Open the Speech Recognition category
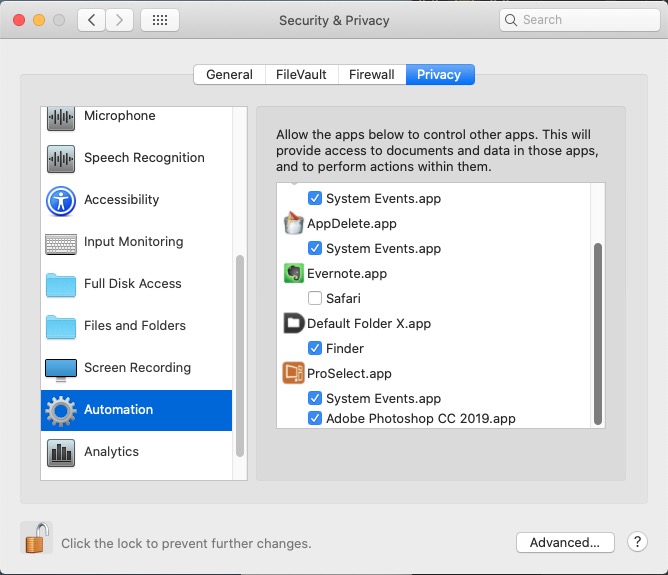Image resolution: width=668 pixels, height=575 pixels. coord(143,158)
